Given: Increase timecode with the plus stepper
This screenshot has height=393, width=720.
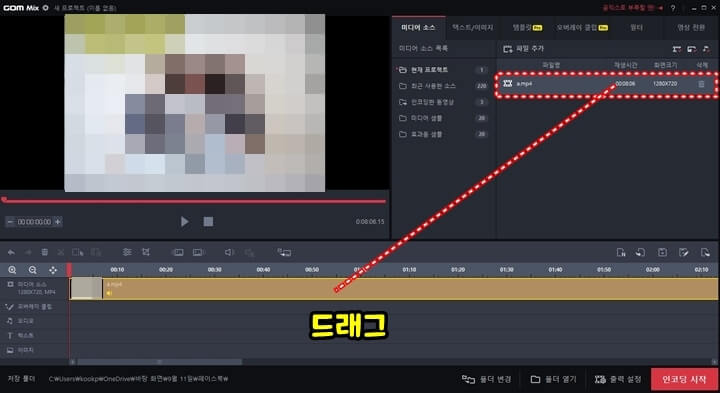Looking at the screenshot, I should coord(57,222).
